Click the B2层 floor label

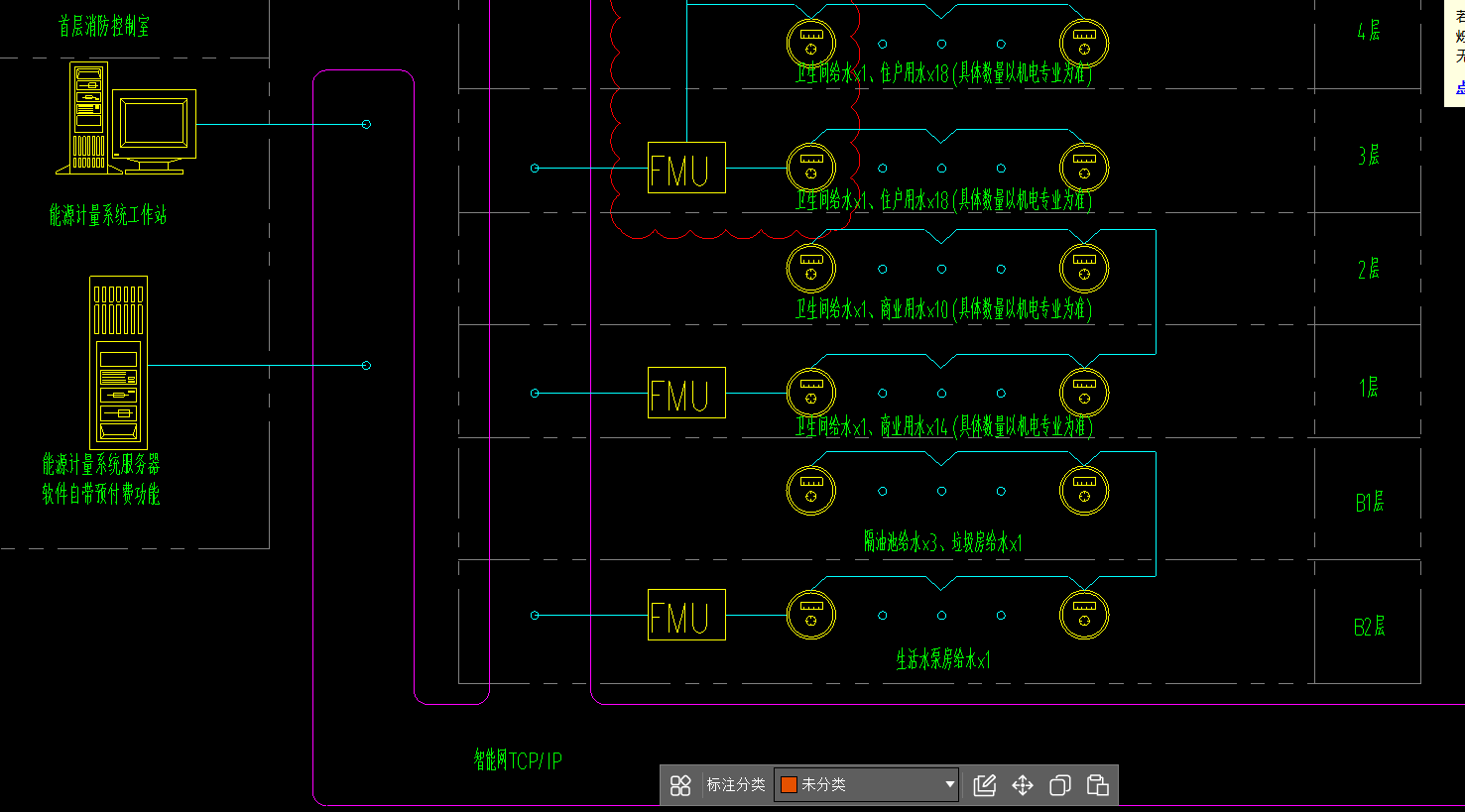pyautogui.click(x=1370, y=627)
